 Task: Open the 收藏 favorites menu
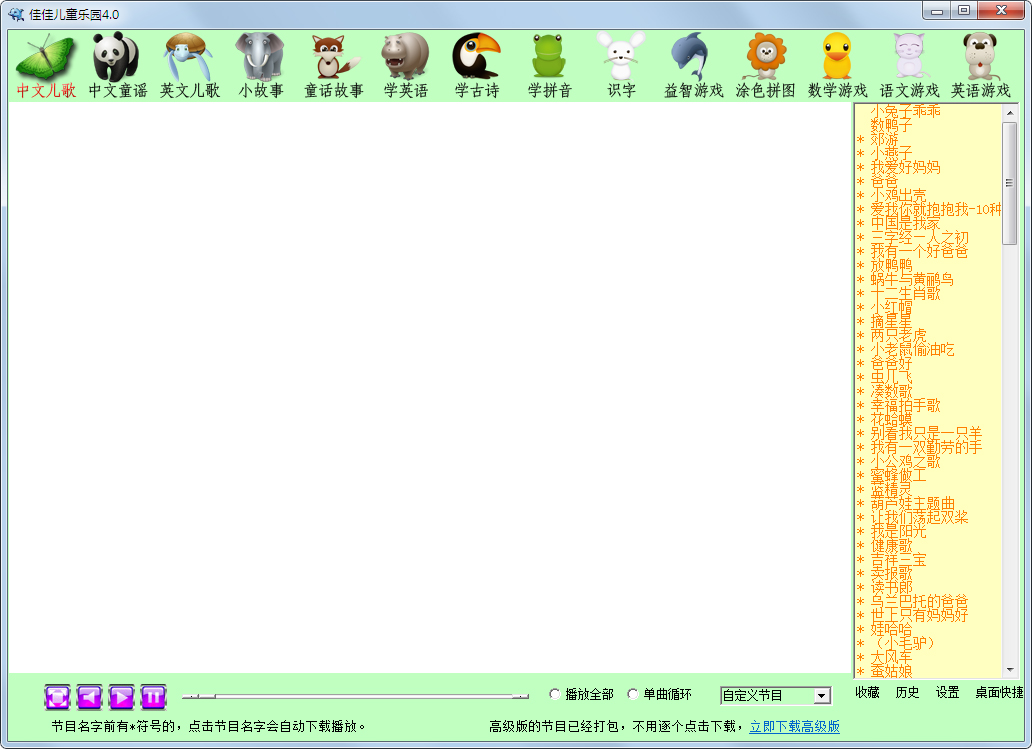tap(867, 693)
